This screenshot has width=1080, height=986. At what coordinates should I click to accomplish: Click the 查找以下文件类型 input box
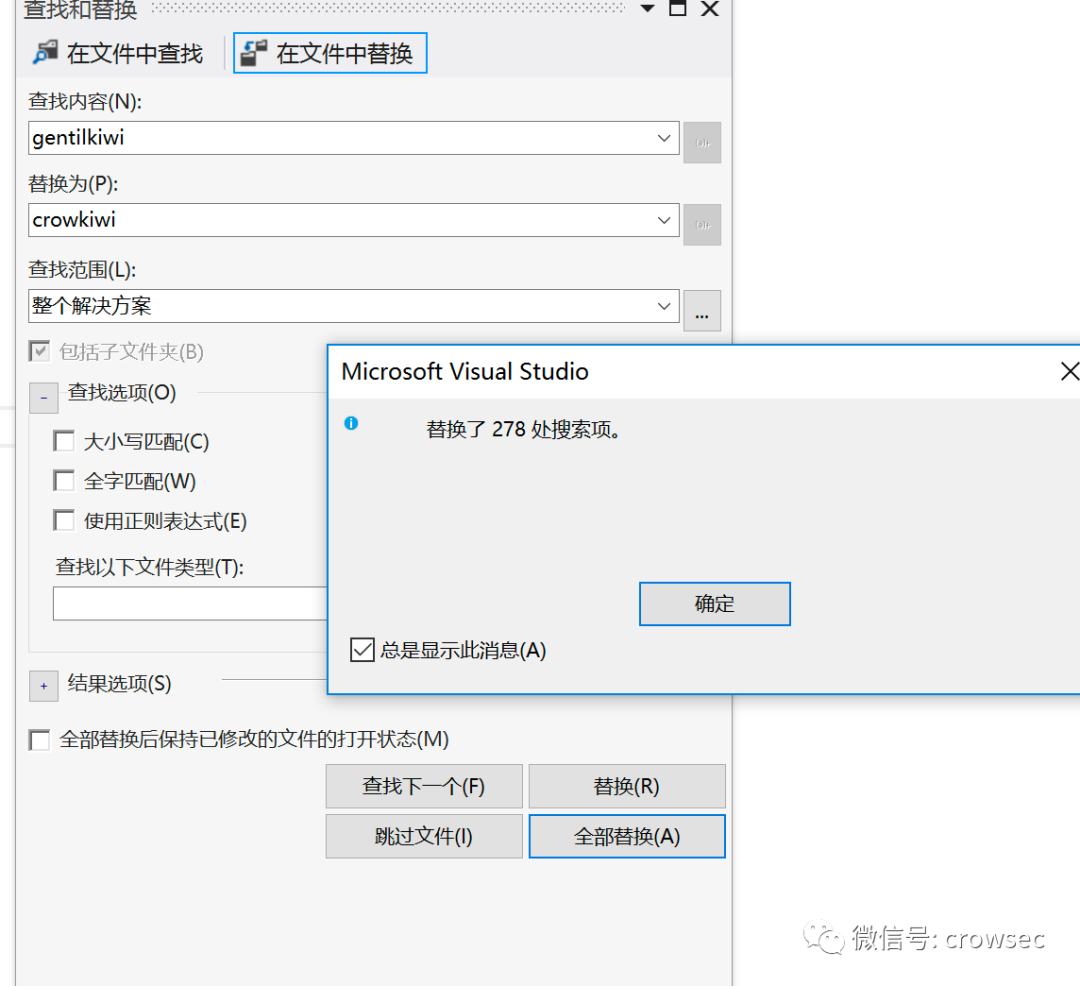[x=190, y=603]
